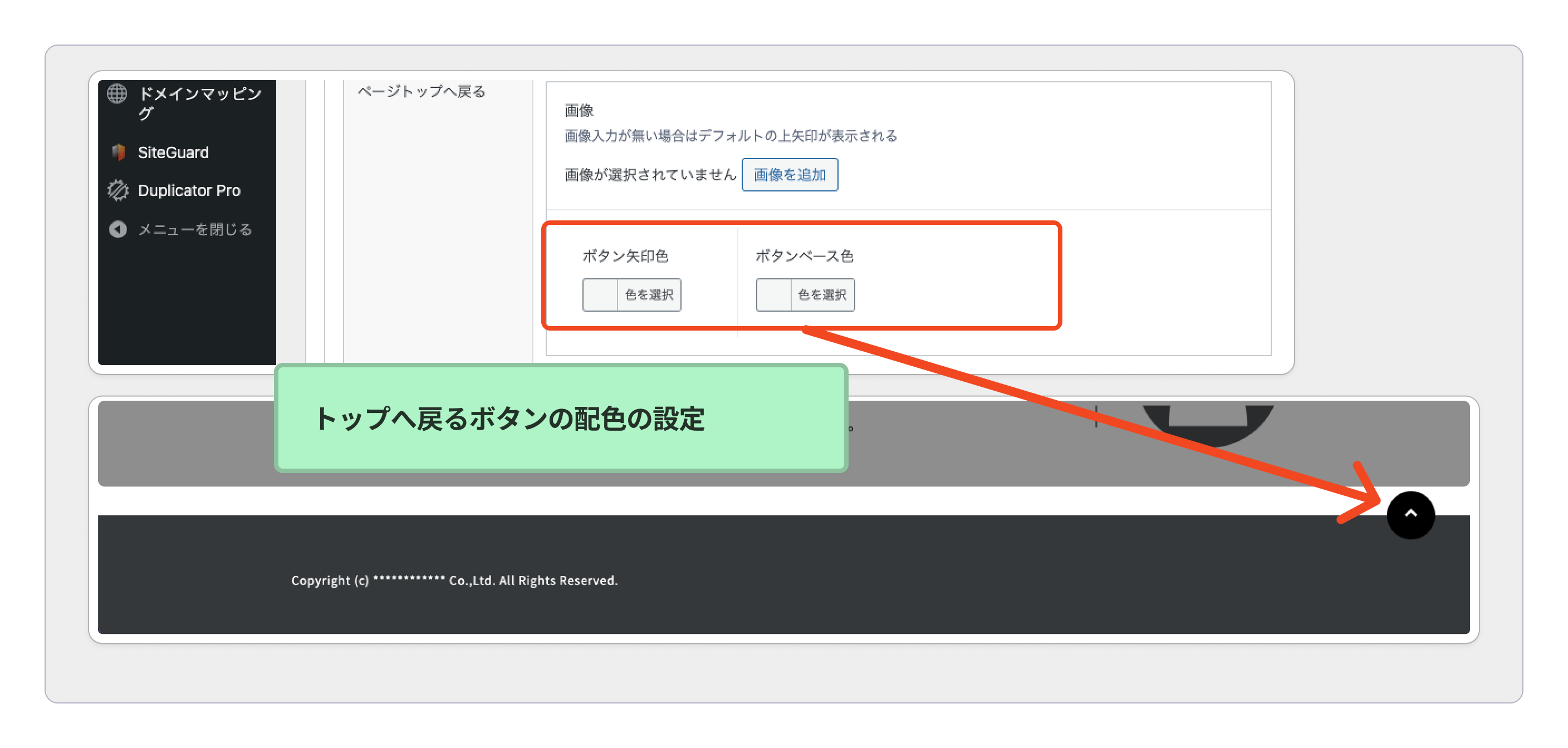The width and height of the screenshot is (1568, 748).
Task: Click ボタンベース色 color preview swatch
Action: tap(773, 294)
